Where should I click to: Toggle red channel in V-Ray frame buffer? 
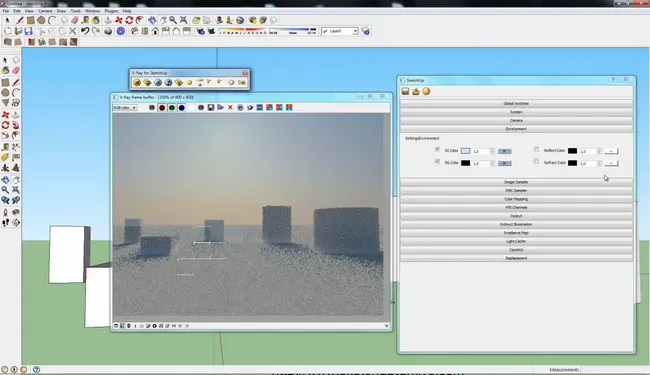[x=162, y=108]
